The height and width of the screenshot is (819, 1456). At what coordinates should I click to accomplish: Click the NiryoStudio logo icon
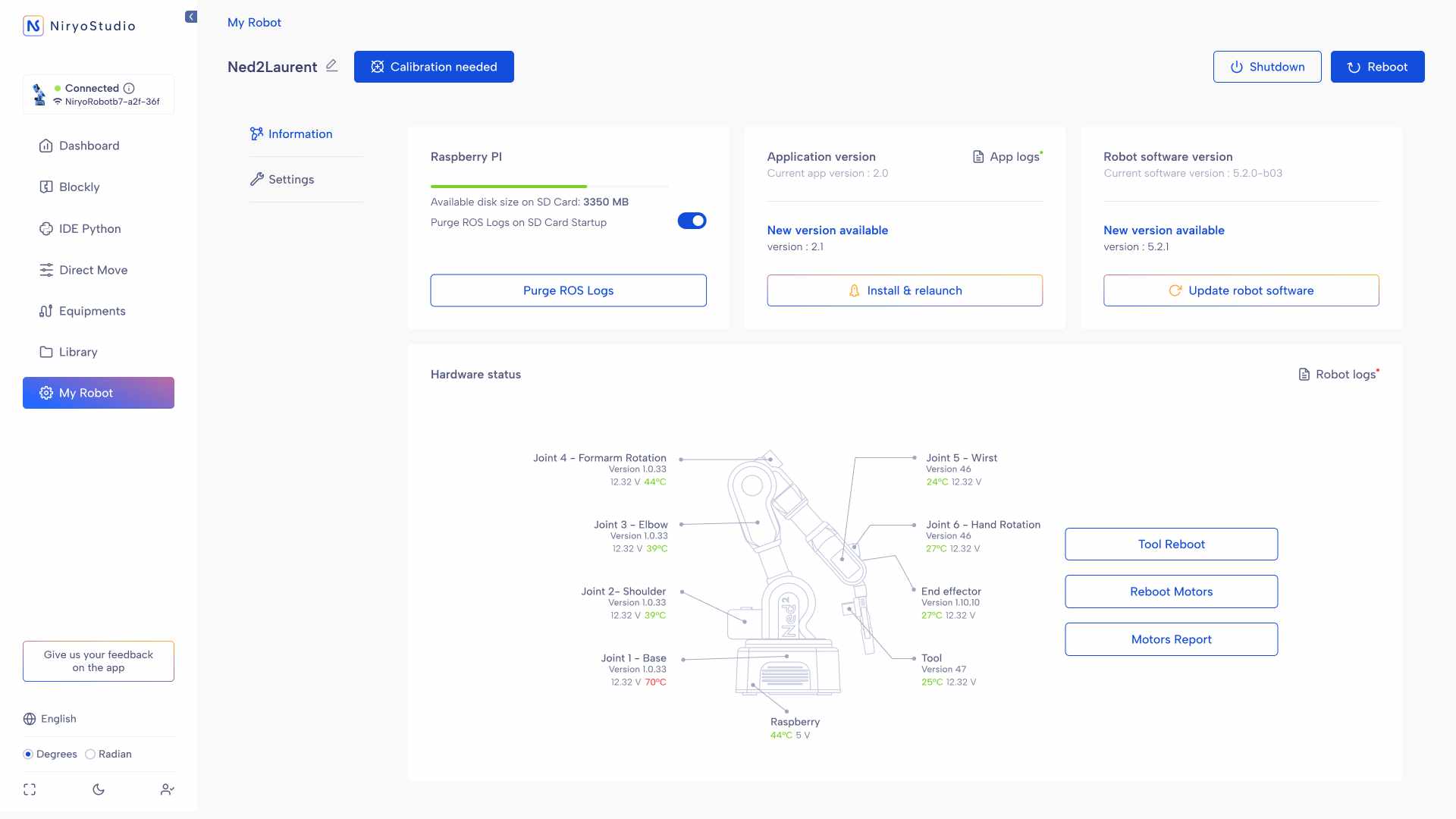pos(33,26)
